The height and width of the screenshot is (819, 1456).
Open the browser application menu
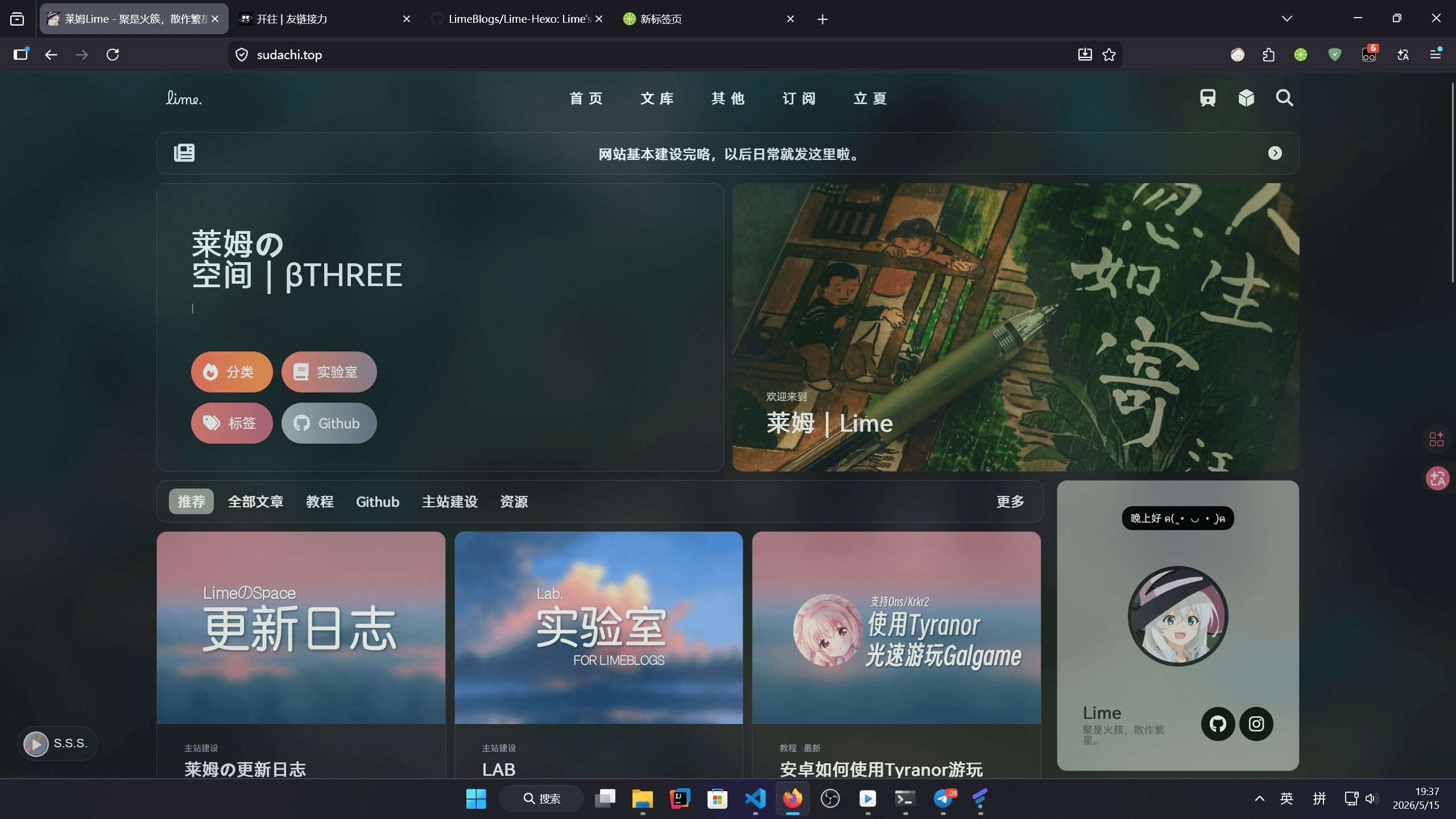[x=1436, y=54]
